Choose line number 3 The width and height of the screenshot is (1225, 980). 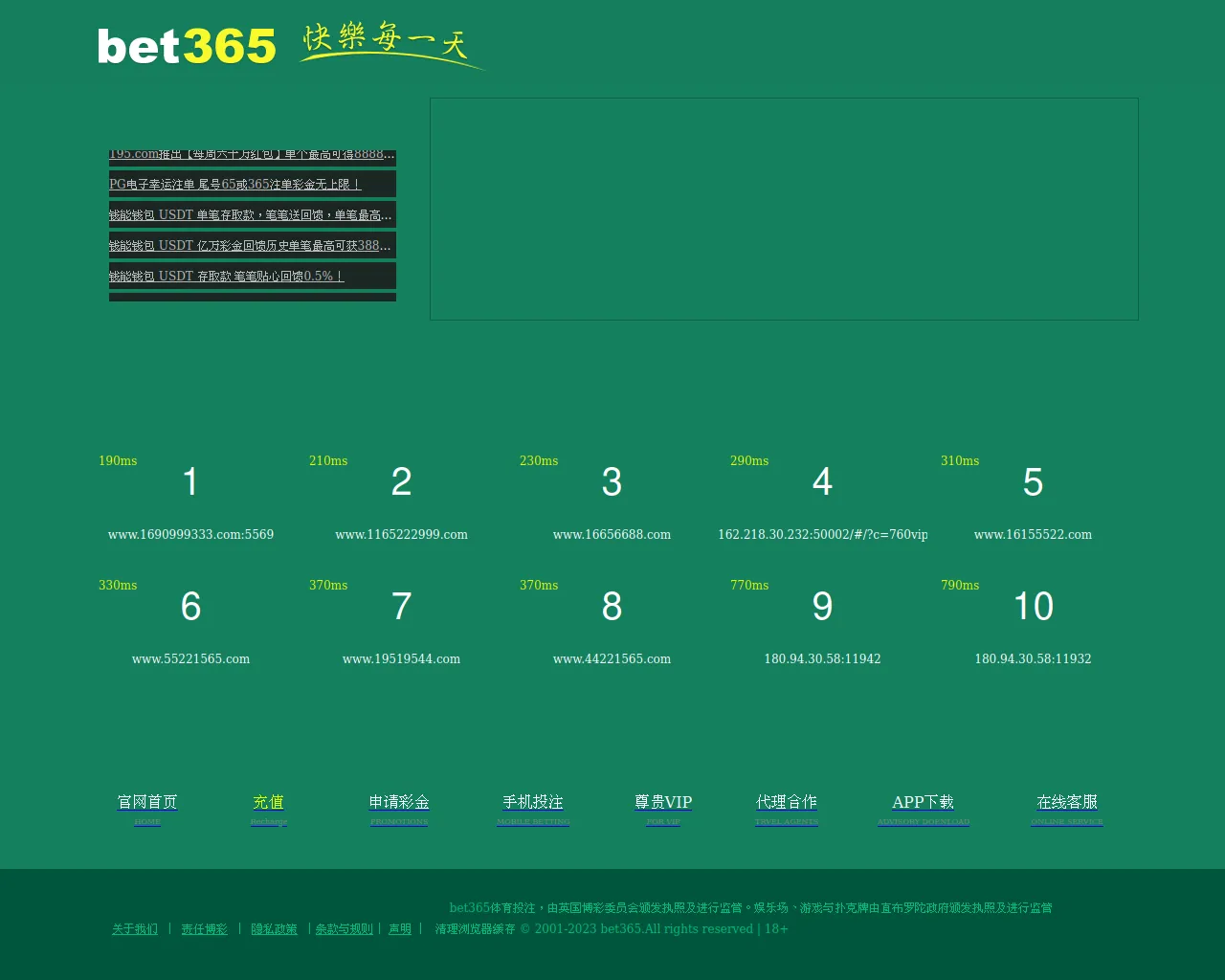tap(612, 481)
